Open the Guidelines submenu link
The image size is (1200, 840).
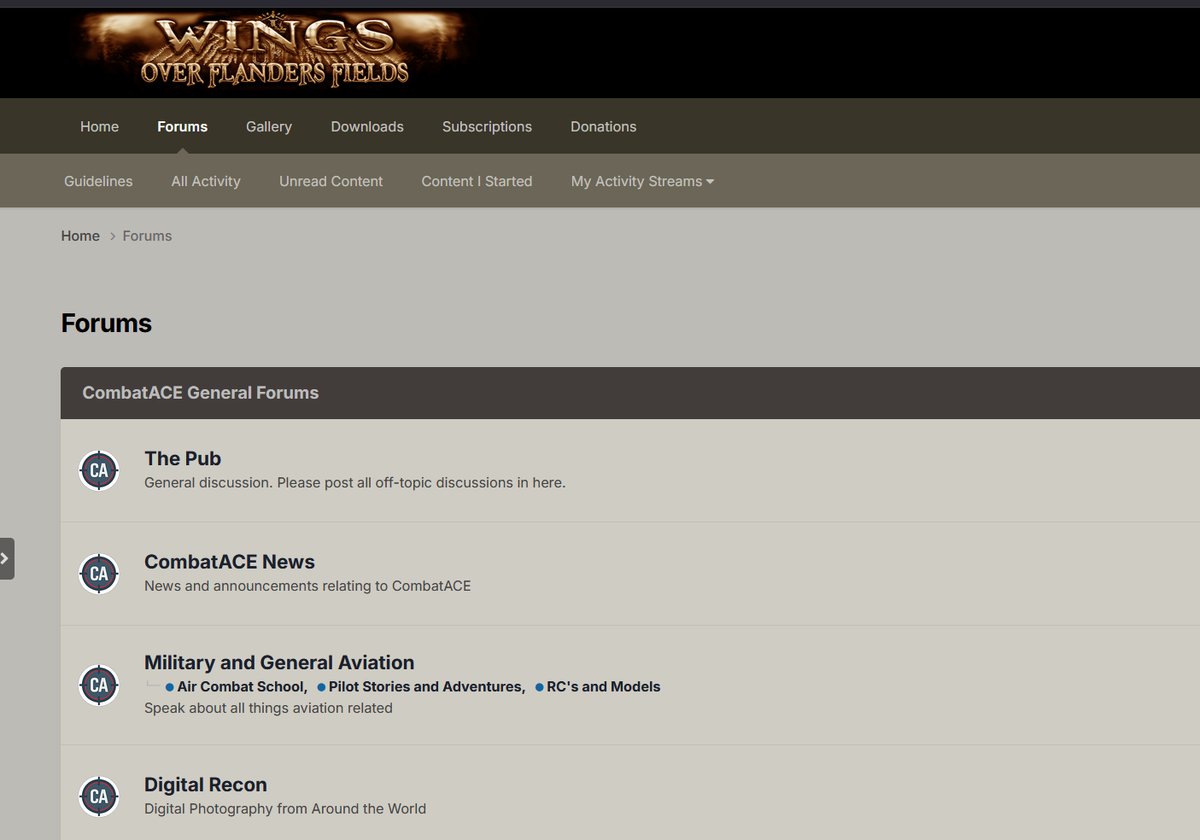[98, 181]
